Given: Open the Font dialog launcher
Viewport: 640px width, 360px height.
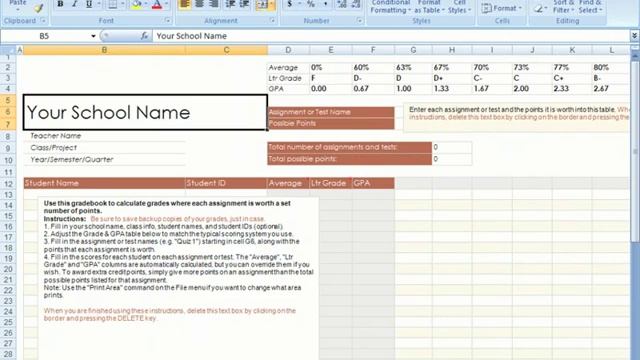Looking at the screenshot, I should [167, 20].
